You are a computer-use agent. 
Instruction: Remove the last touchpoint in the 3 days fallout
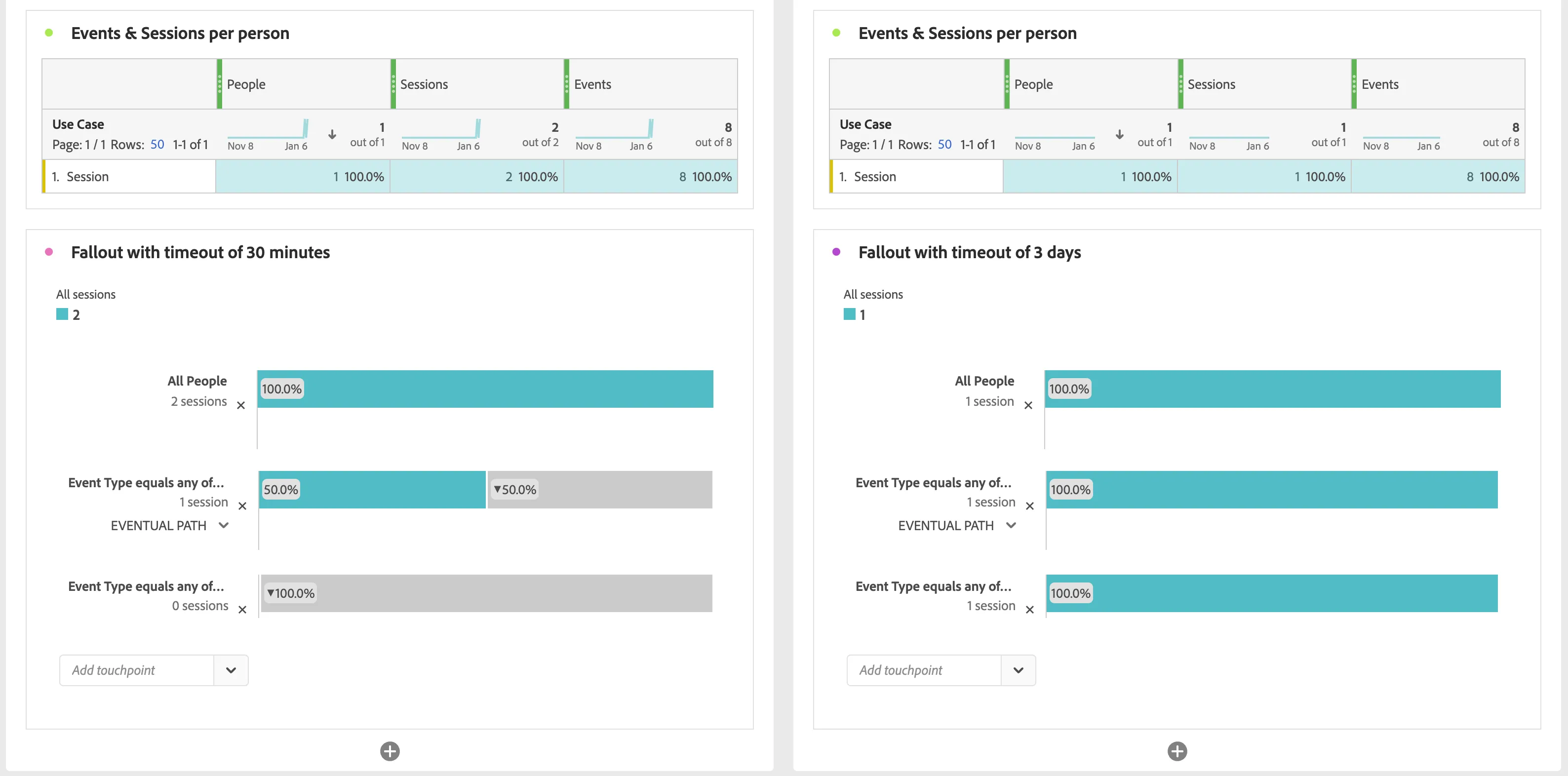click(1029, 609)
